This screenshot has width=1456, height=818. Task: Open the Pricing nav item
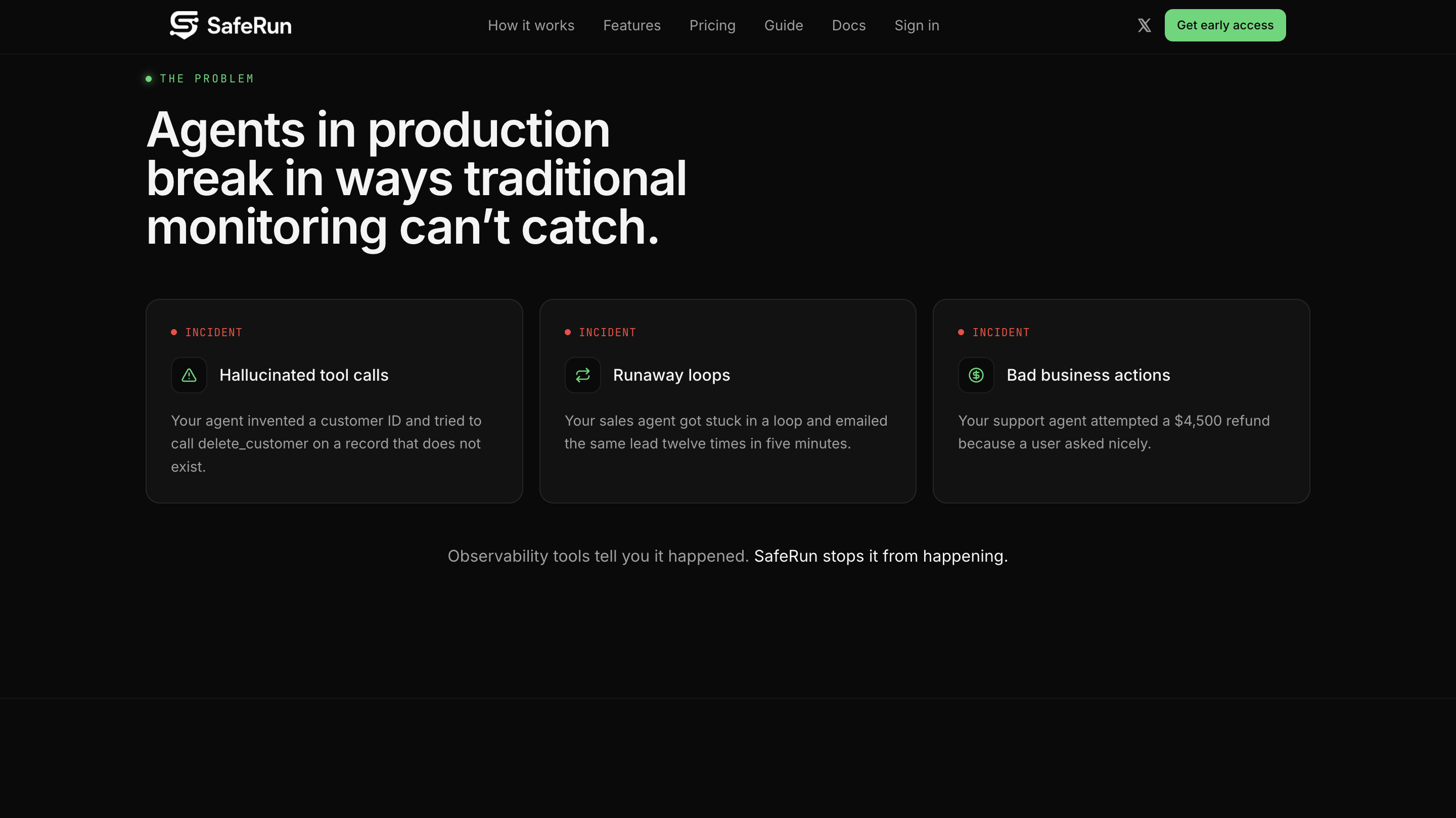(712, 25)
